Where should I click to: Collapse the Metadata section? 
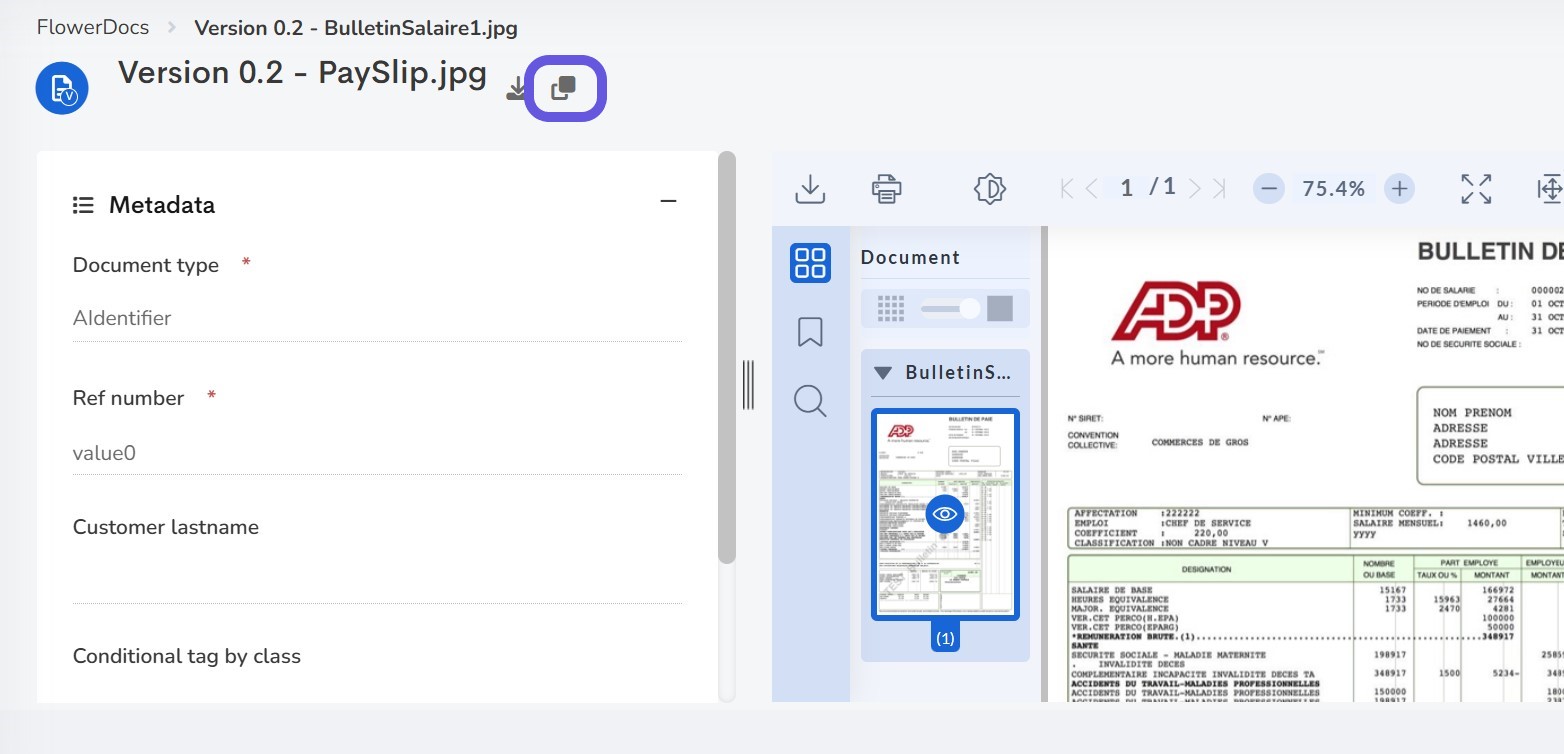point(669,202)
